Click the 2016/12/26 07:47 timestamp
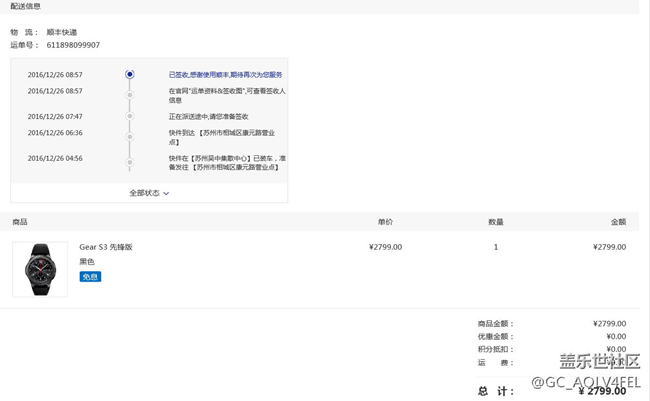 pos(55,117)
